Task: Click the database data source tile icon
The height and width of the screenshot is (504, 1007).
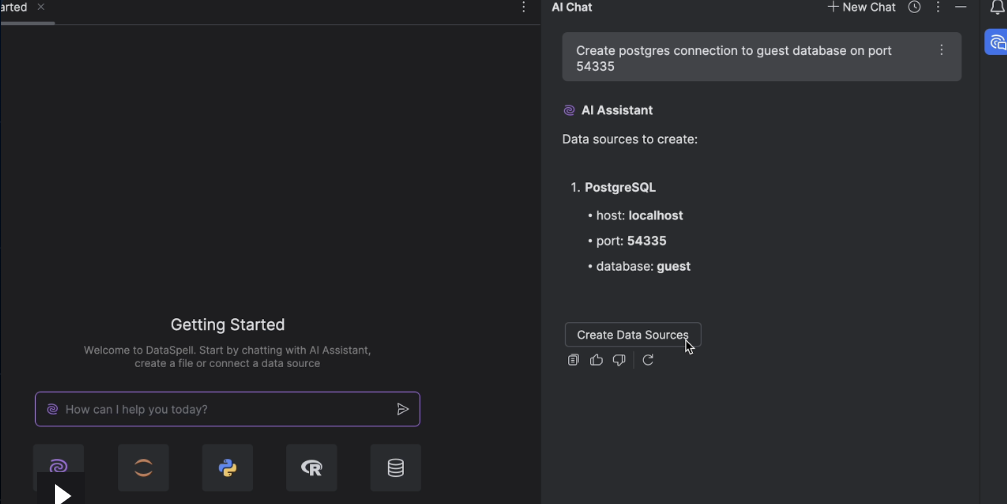Action: coord(395,468)
